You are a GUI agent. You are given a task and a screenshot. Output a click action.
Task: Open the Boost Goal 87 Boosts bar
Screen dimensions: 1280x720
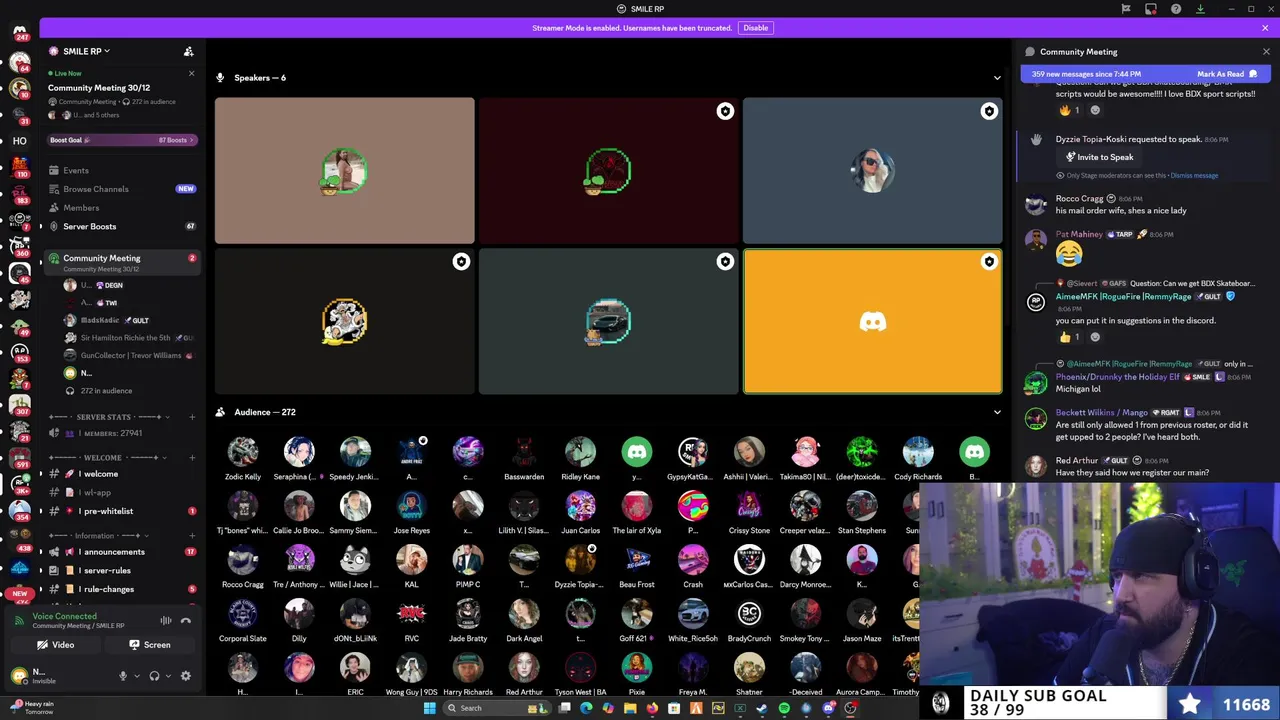[x=122, y=140]
